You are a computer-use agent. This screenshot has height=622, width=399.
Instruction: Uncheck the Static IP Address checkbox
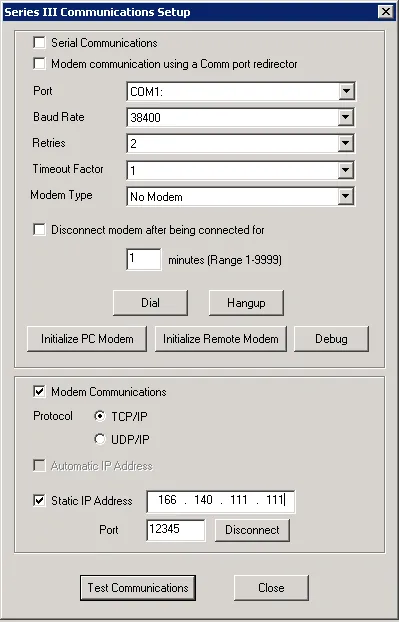click(39, 501)
